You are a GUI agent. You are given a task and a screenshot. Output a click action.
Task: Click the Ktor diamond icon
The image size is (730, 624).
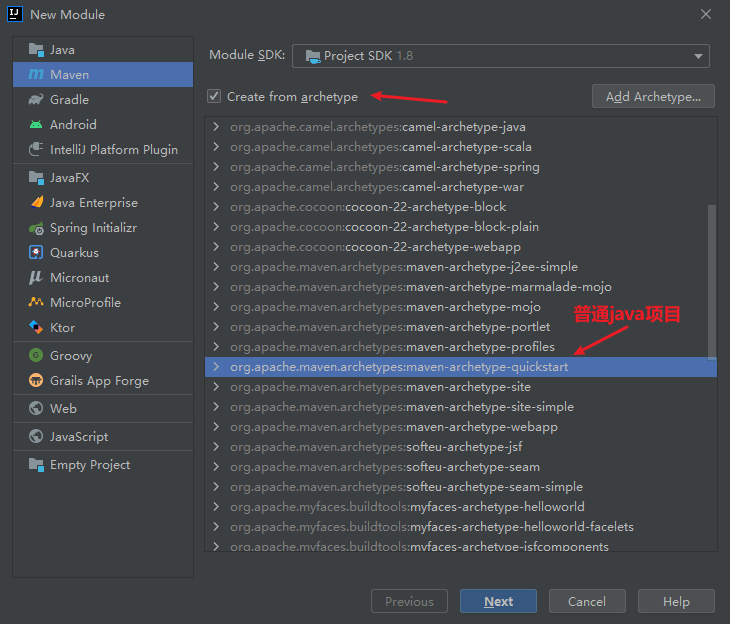point(36,327)
